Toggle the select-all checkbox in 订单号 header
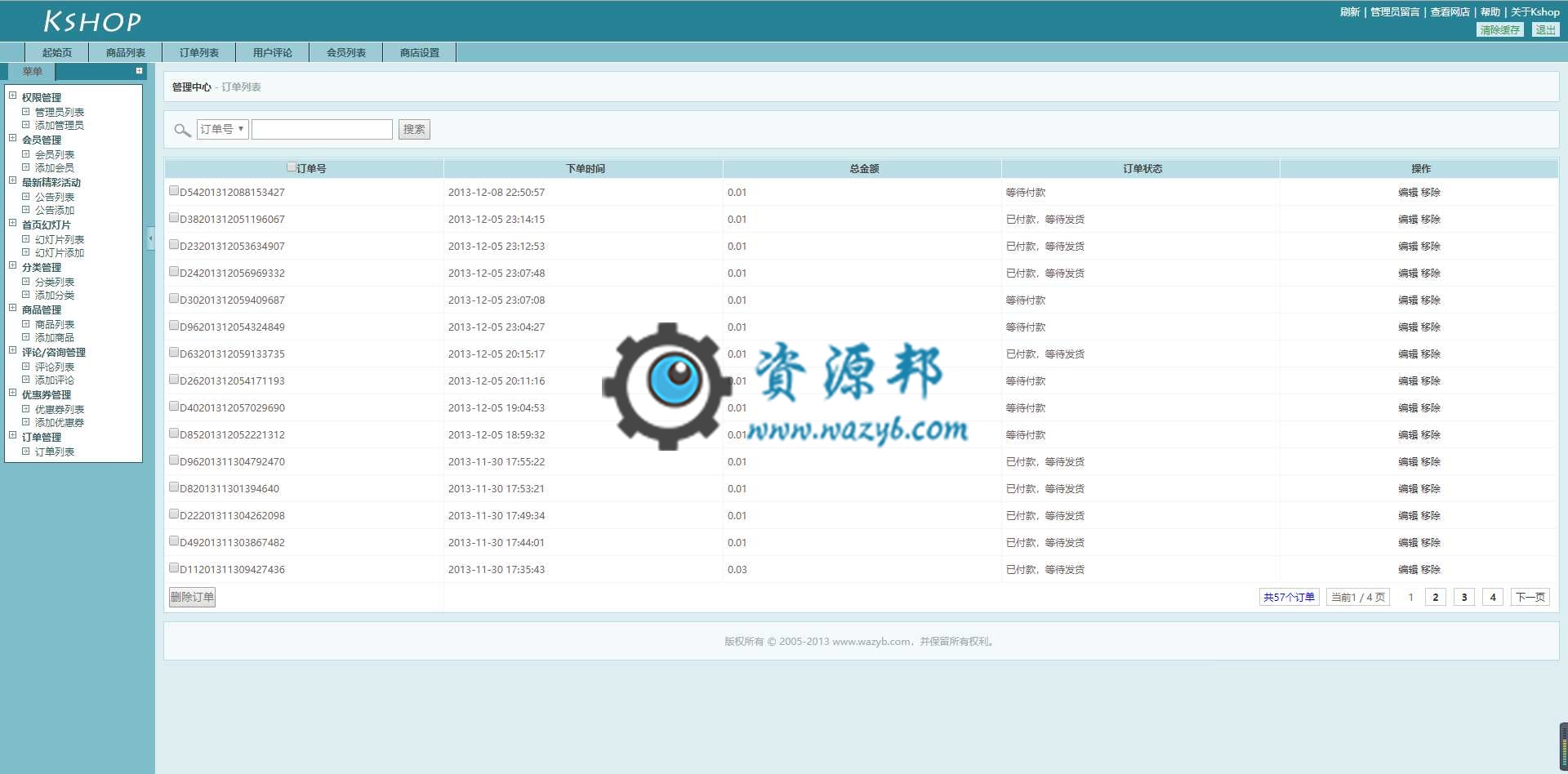 292,167
